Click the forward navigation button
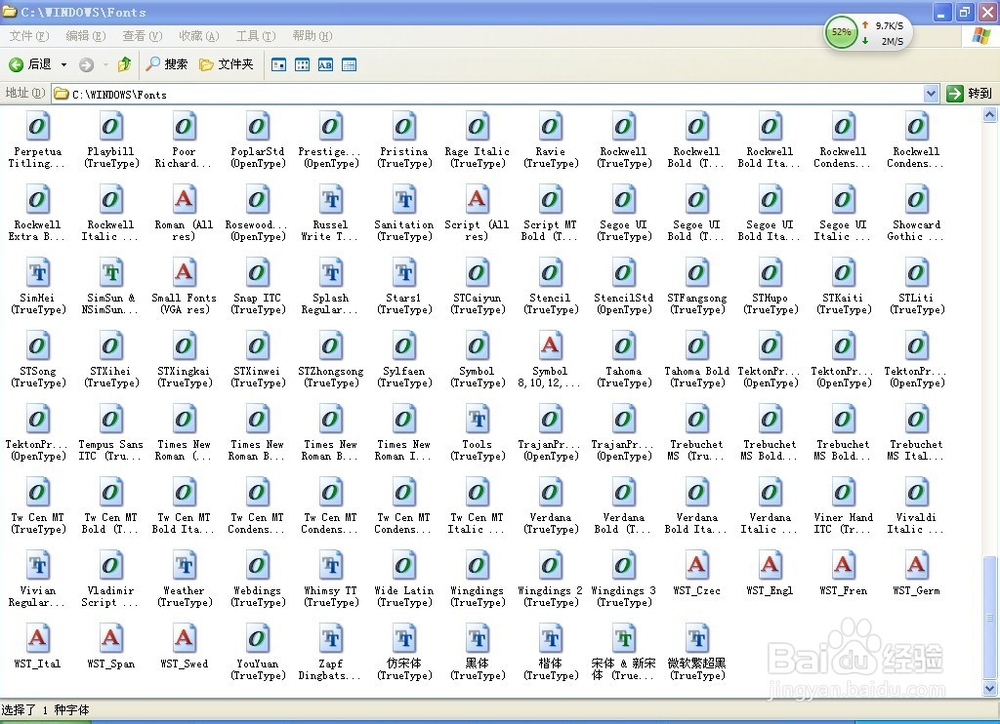Viewport: 1000px width, 724px height. (x=87, y=64)
